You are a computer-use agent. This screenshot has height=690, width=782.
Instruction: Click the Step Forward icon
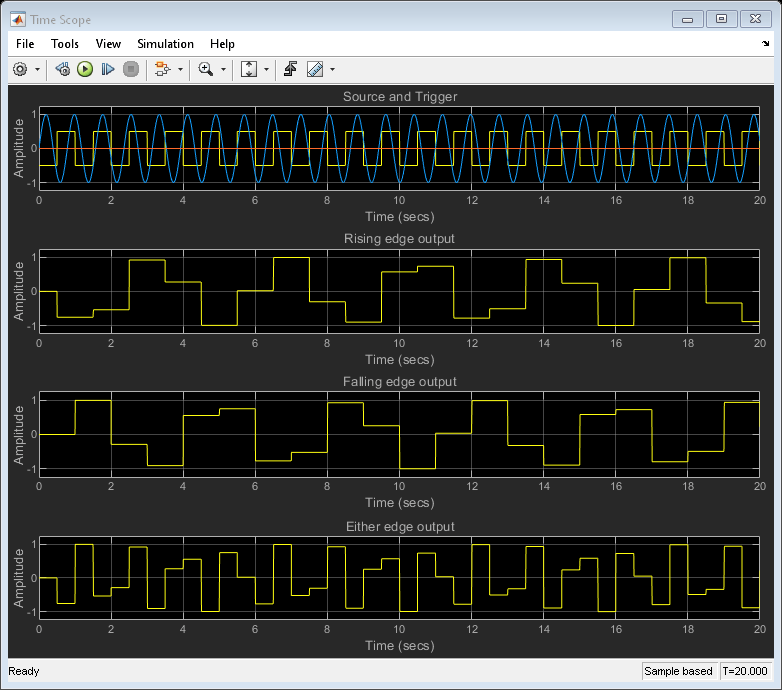tap(108, 69)
